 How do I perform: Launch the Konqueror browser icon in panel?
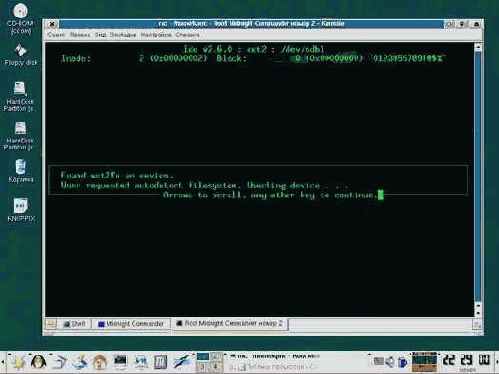coord(140,362)
